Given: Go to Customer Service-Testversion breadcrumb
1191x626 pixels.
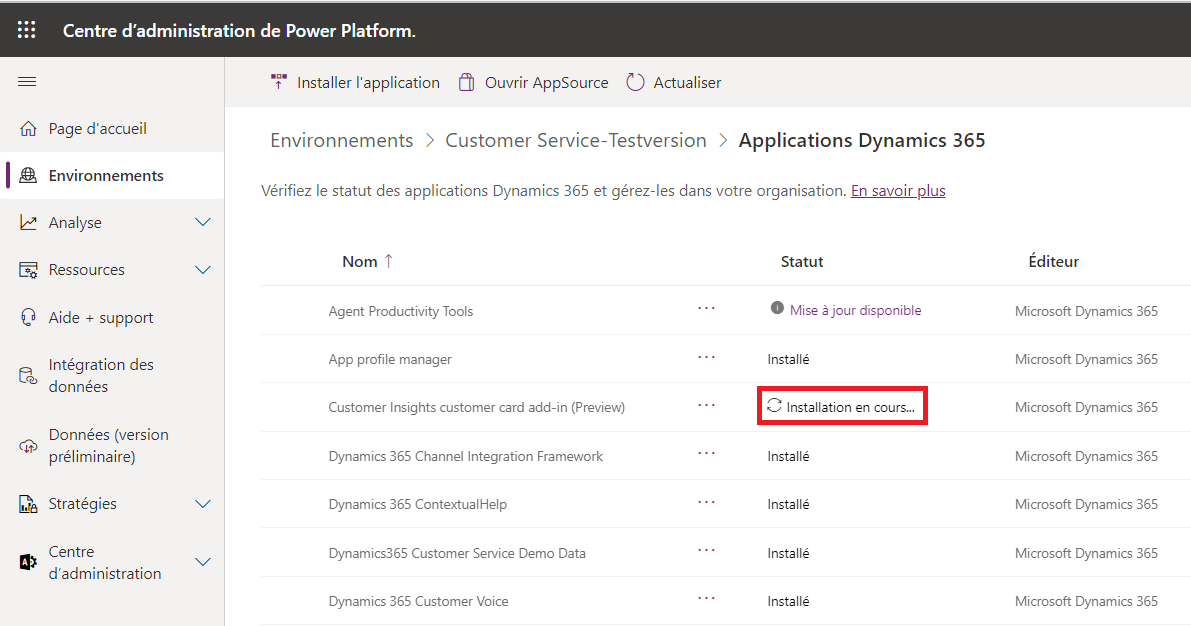Looking at the screenshot, I should [575, 141].
